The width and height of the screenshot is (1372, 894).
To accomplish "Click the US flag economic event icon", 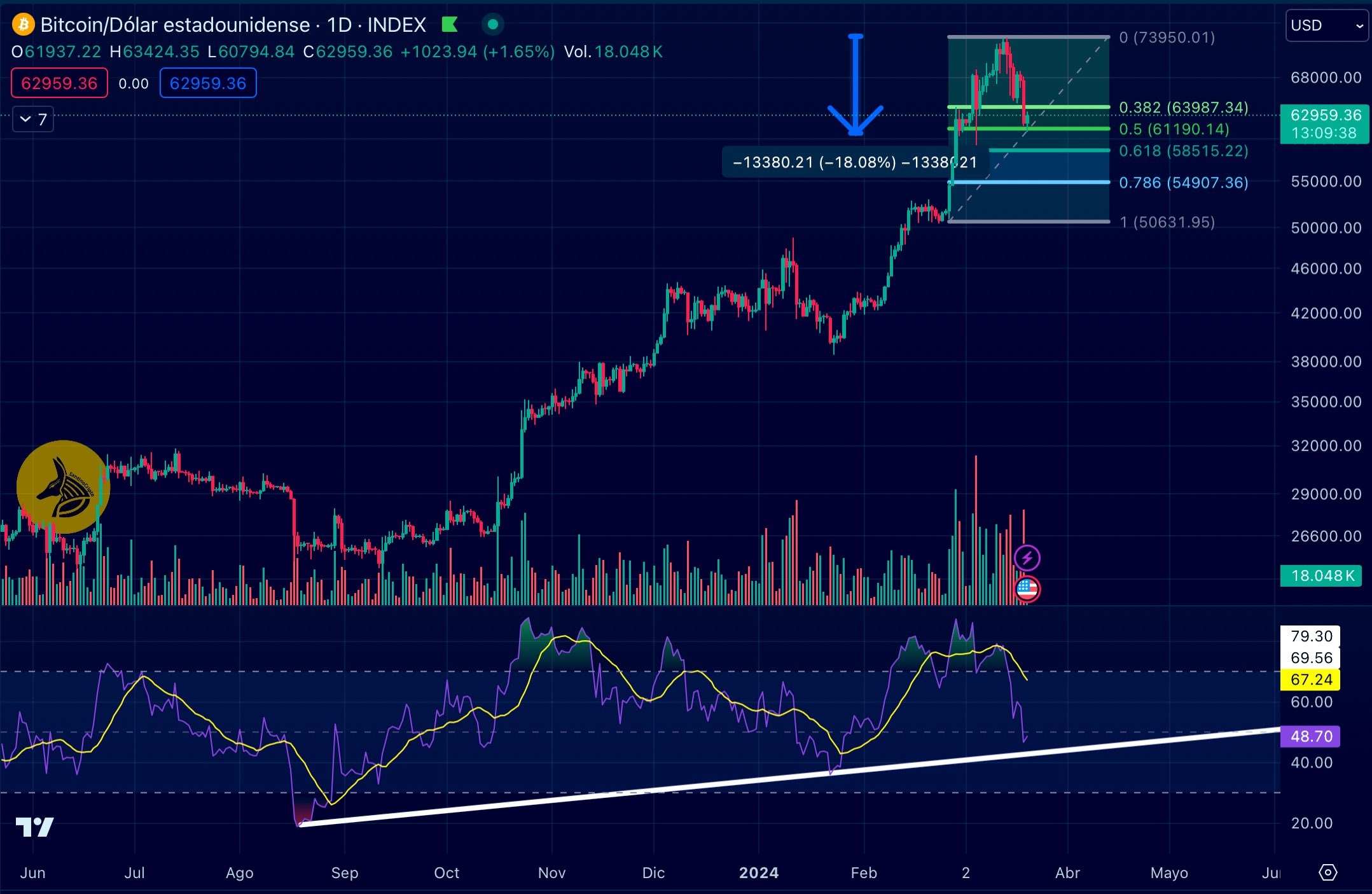I will [x=1027, y=589].
